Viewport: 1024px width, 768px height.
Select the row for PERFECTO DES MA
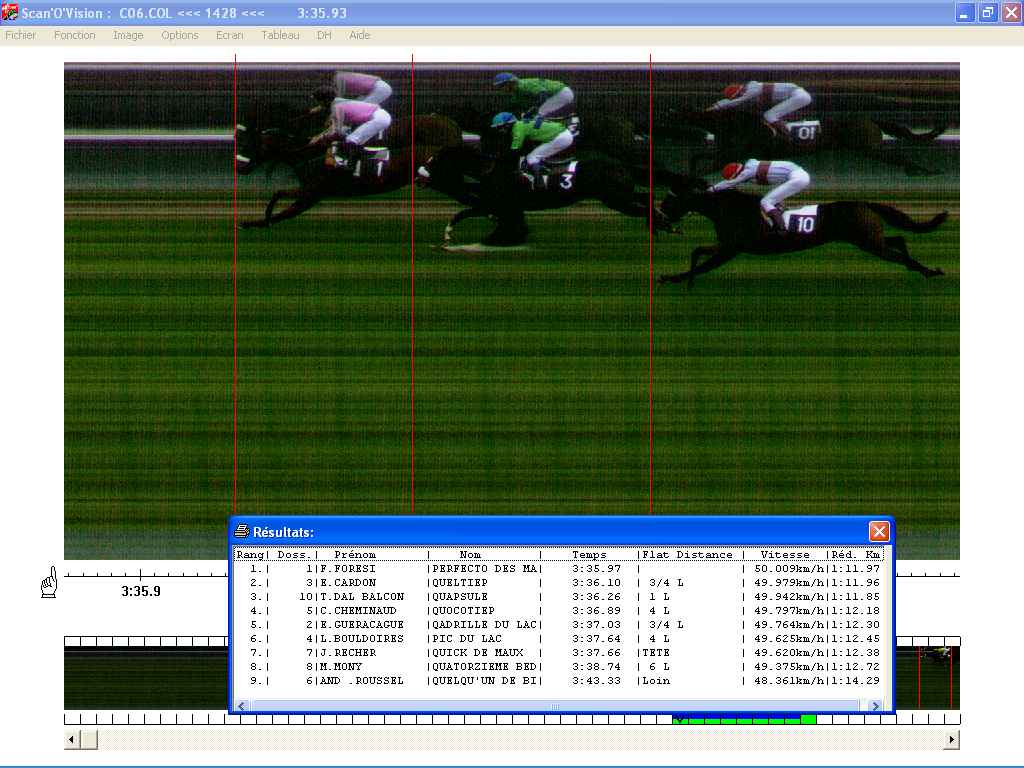[558, 569]
